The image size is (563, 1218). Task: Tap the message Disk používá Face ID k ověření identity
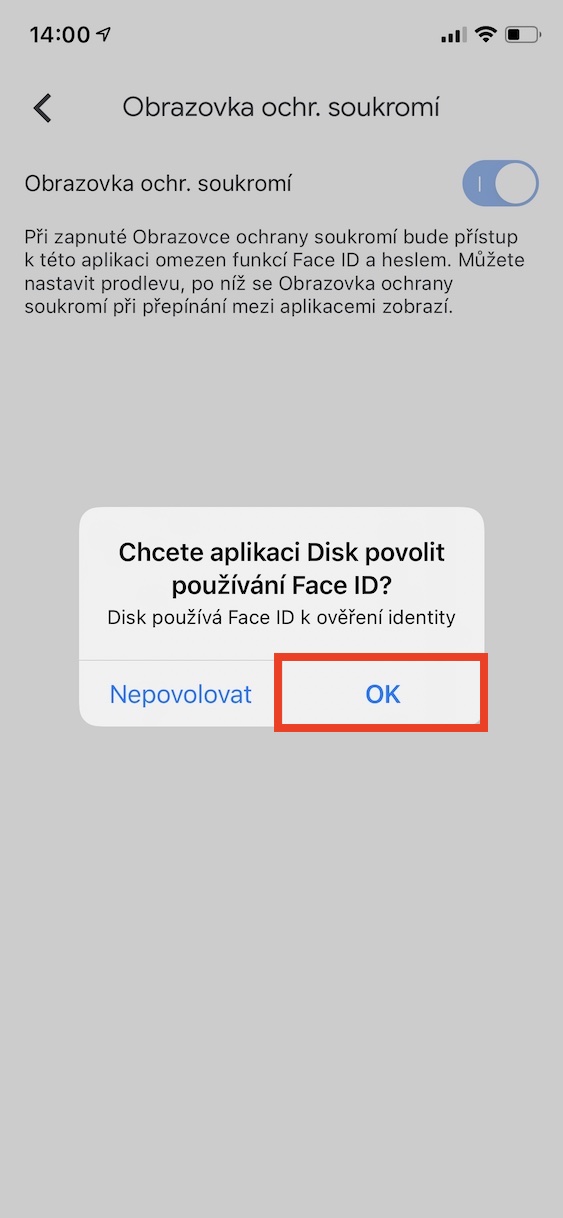tap(282, 618)
